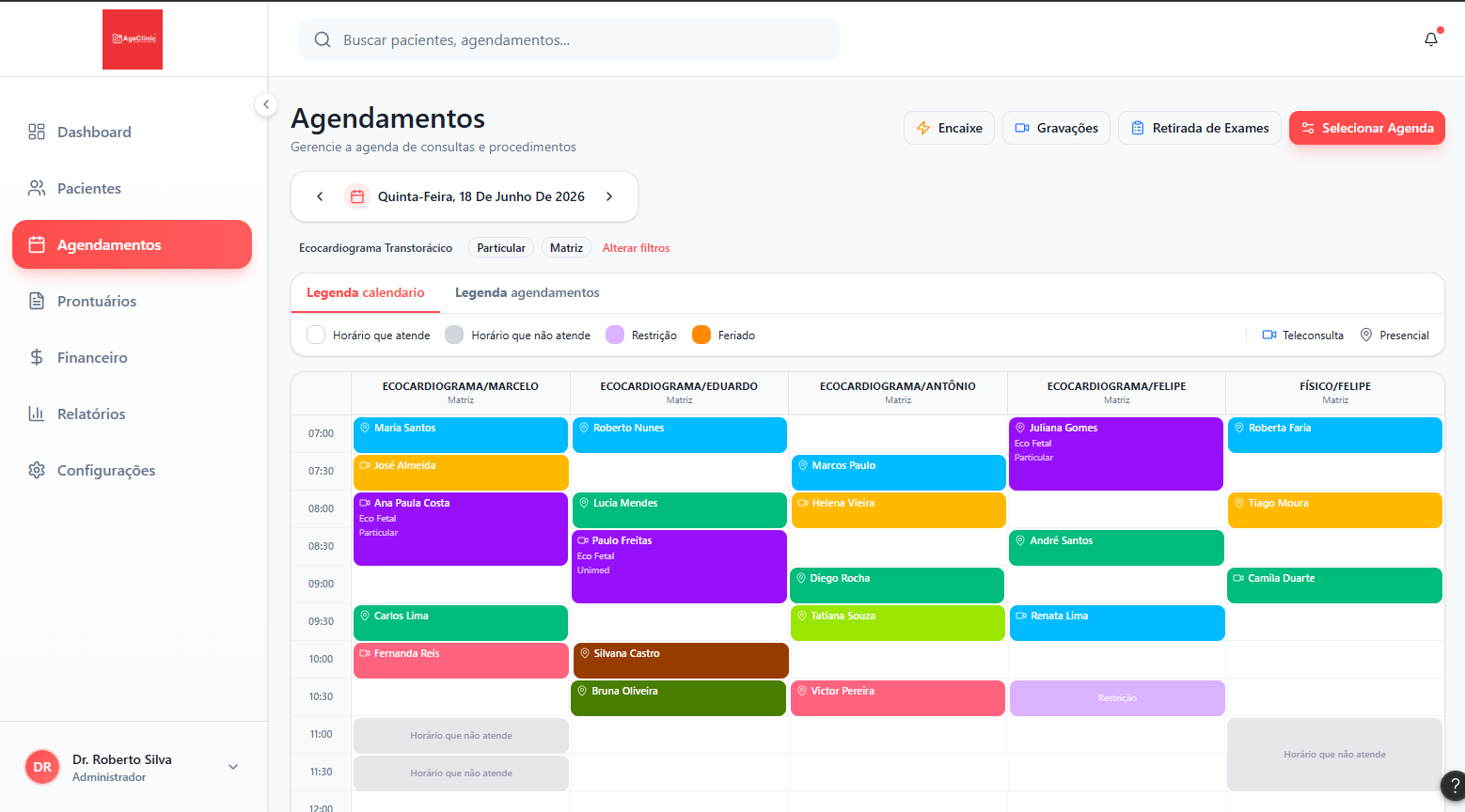Open Paulo Freitas Eco Fetal appointment

pos(679,567)
